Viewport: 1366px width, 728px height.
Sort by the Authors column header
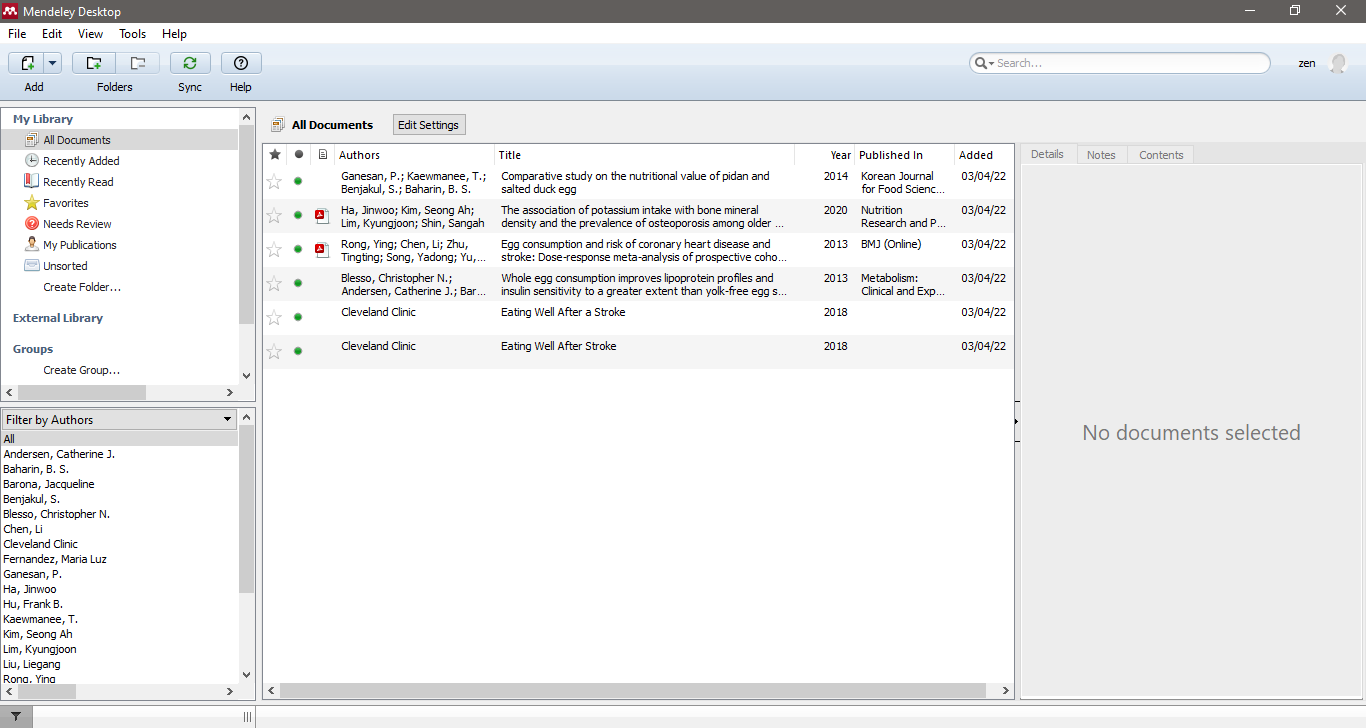tap(414, 155)
